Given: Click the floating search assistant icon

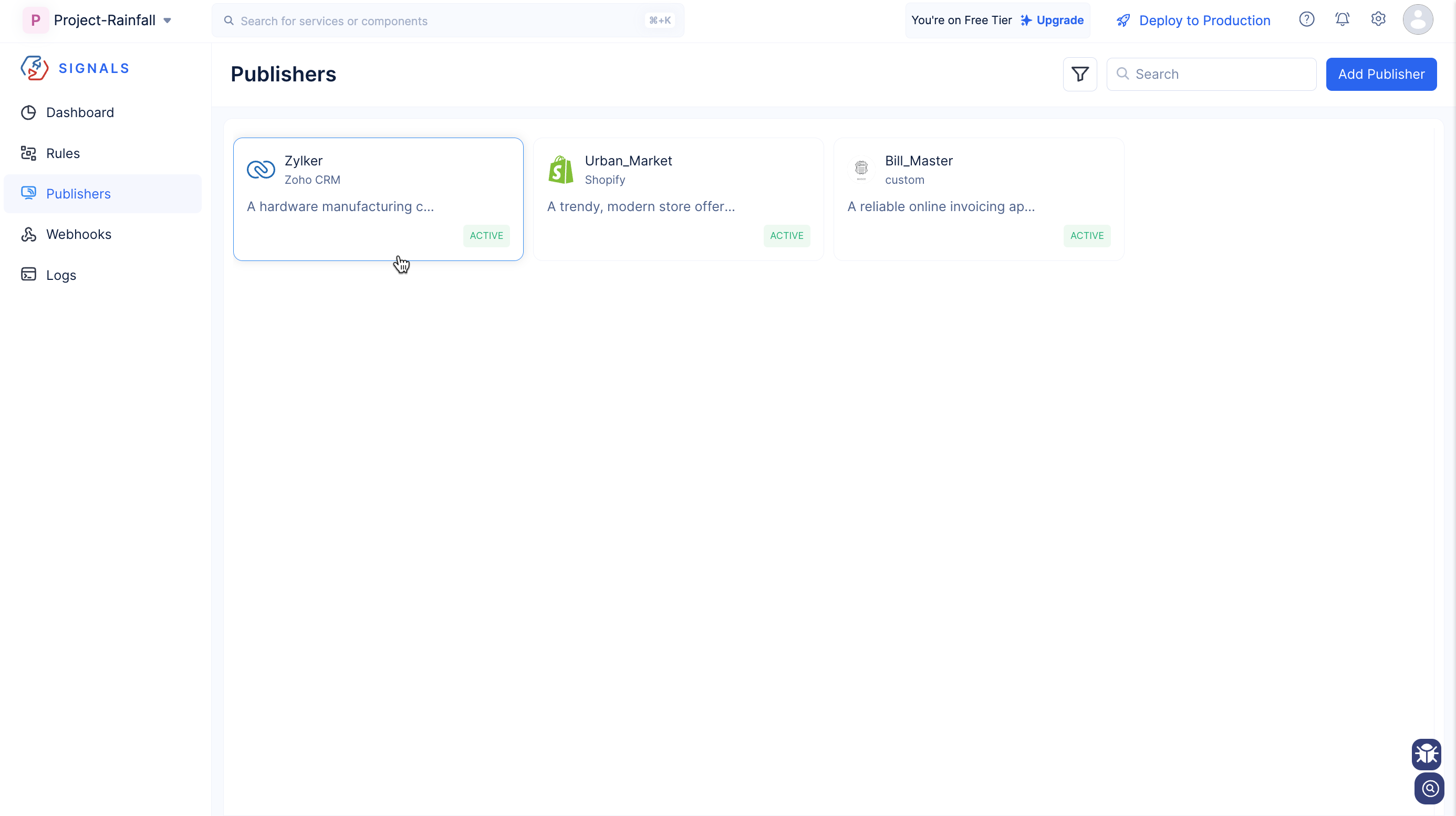Looking at the screenshot, I should pyautogui.click(x=1429, y=788).
